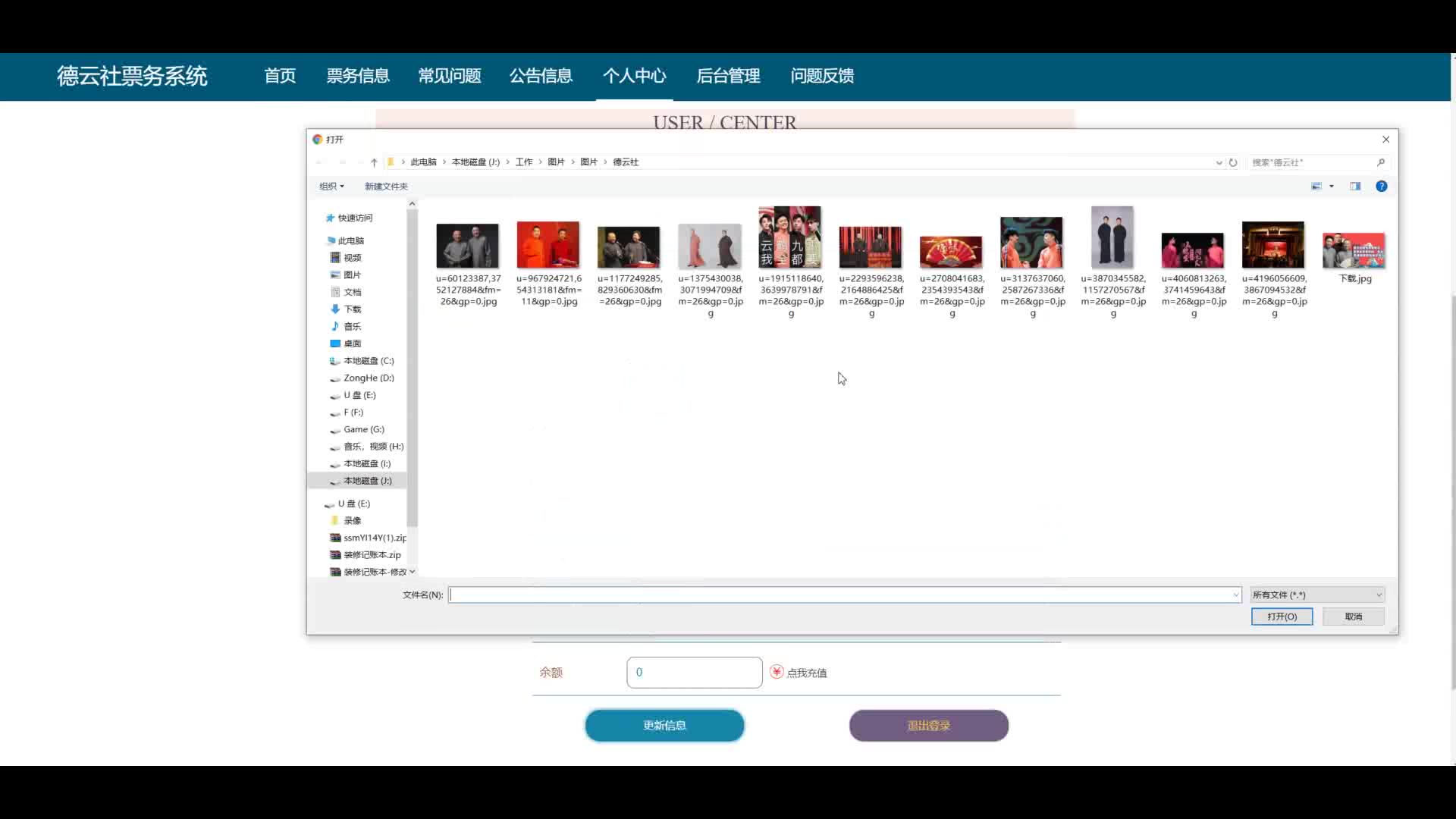
Task: Select the 下载.jpg thumbnail
Action: pyautogui.click(x=1354, y=251)
